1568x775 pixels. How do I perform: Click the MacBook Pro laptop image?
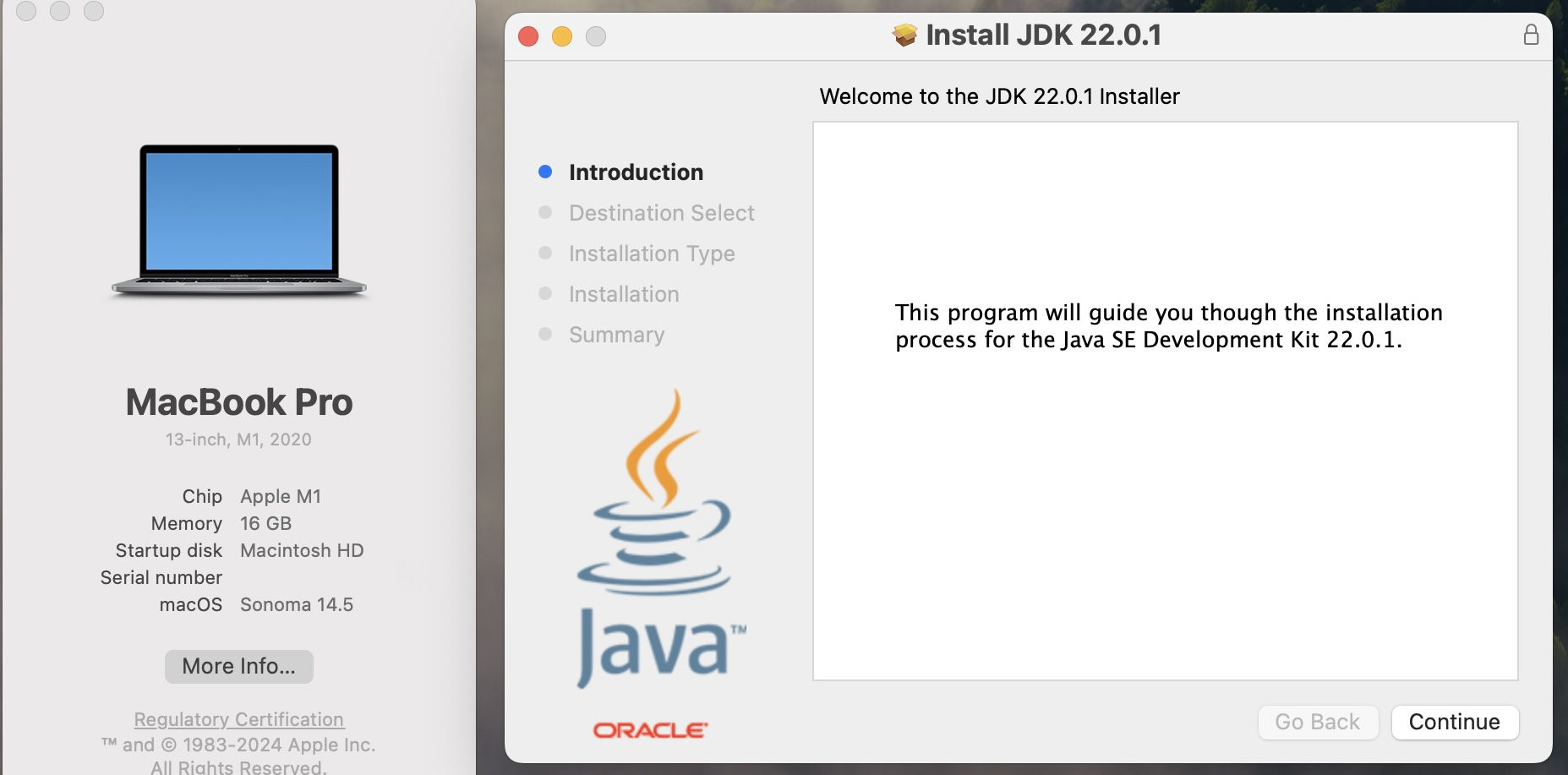point(239,220)
